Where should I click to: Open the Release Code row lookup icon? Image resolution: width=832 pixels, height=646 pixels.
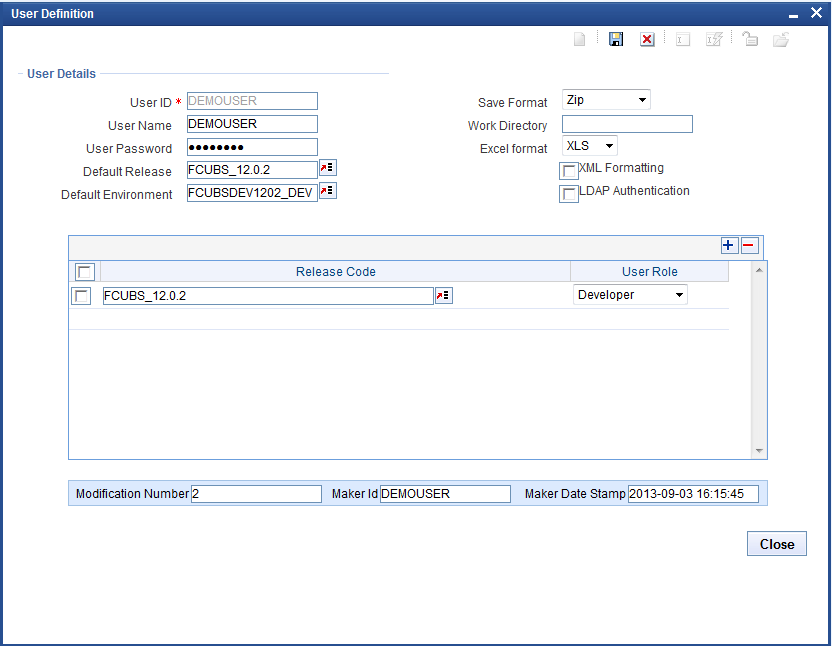(443, 296)
